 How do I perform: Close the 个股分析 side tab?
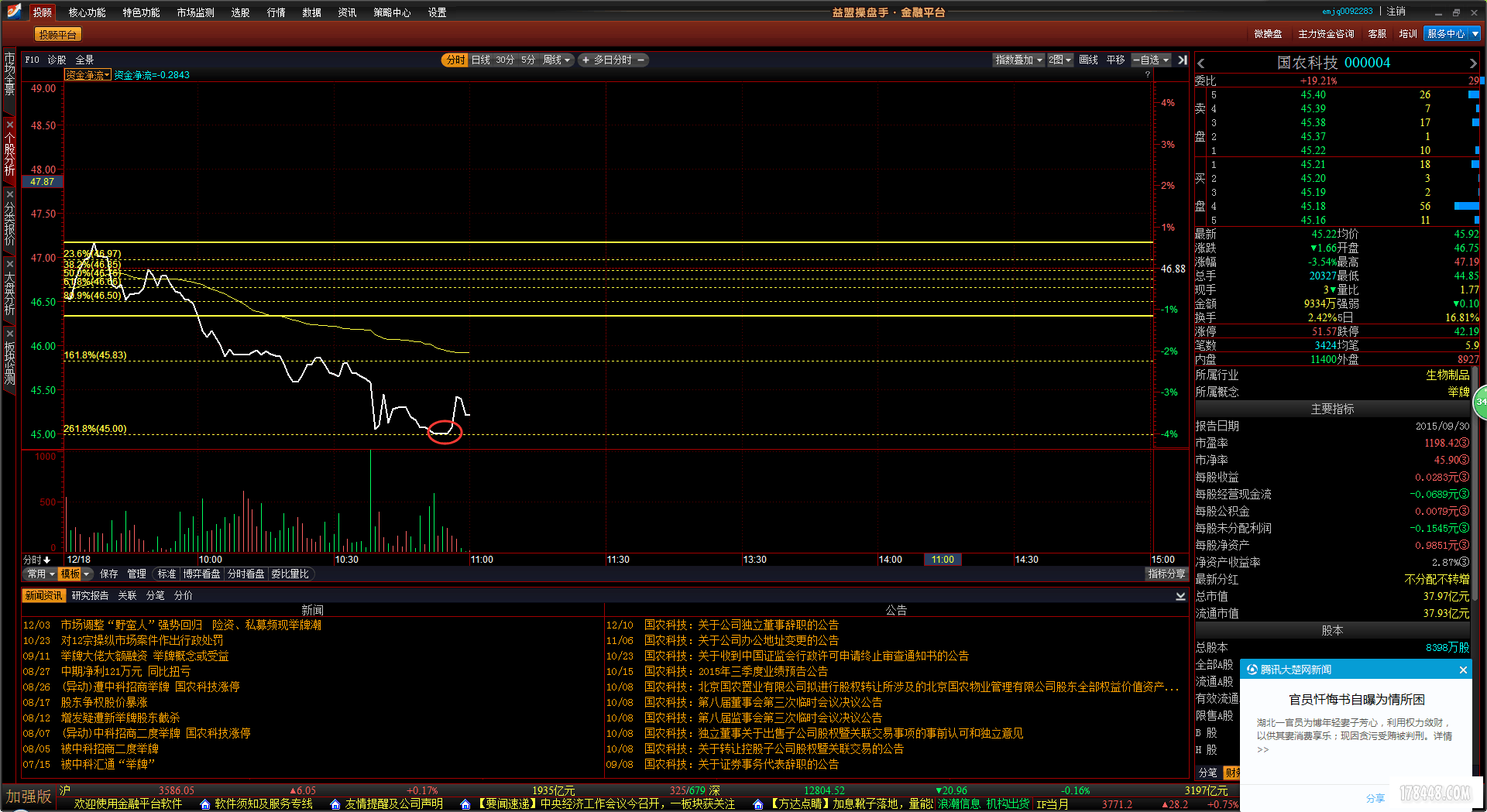click(9, 125)
